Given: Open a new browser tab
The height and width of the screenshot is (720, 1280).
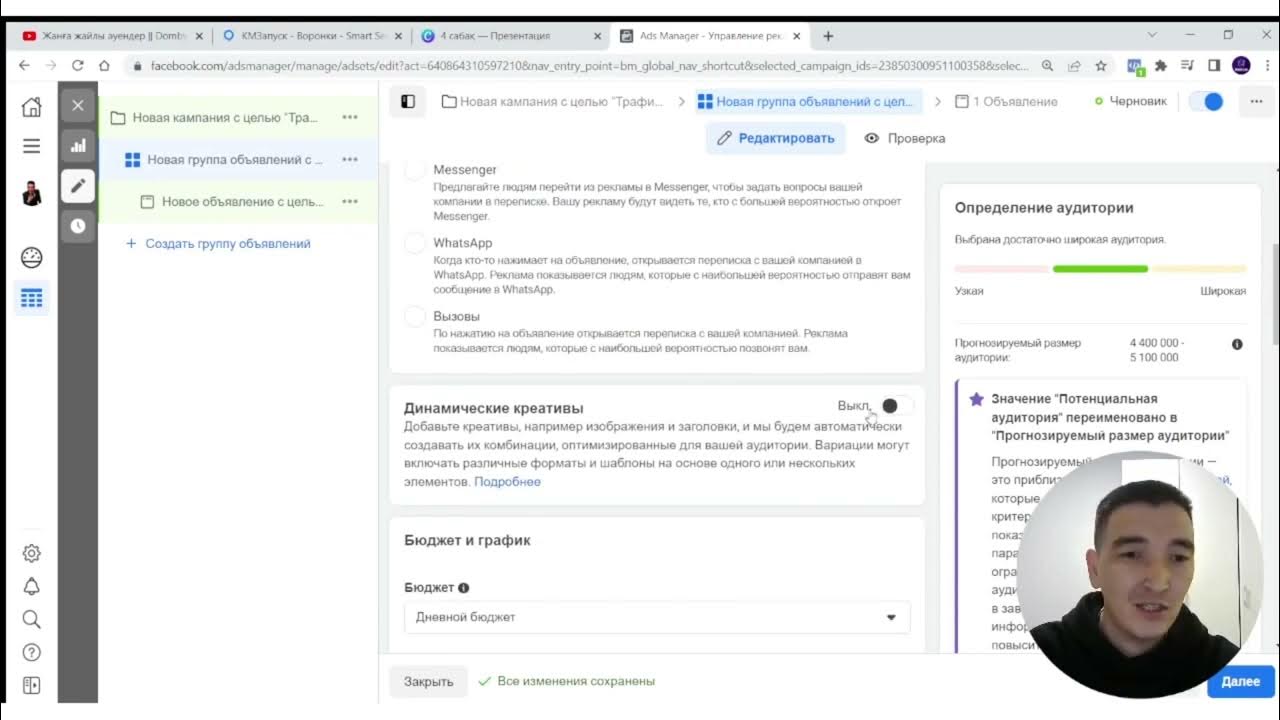Looking at the screenshot, I should (x=828, y=36).
